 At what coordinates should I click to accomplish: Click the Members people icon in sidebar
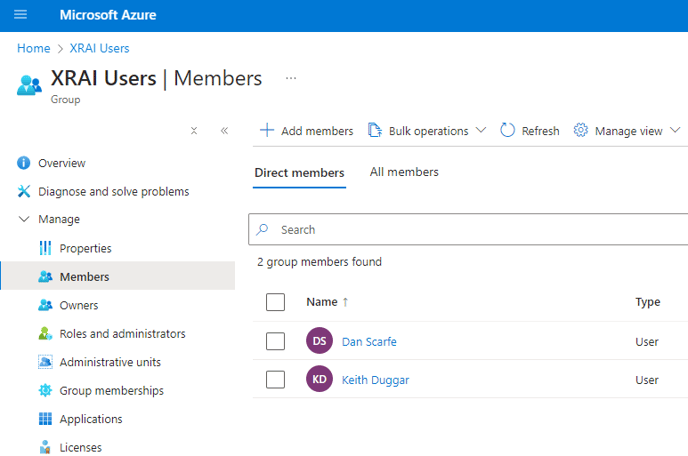pos(45,276)
